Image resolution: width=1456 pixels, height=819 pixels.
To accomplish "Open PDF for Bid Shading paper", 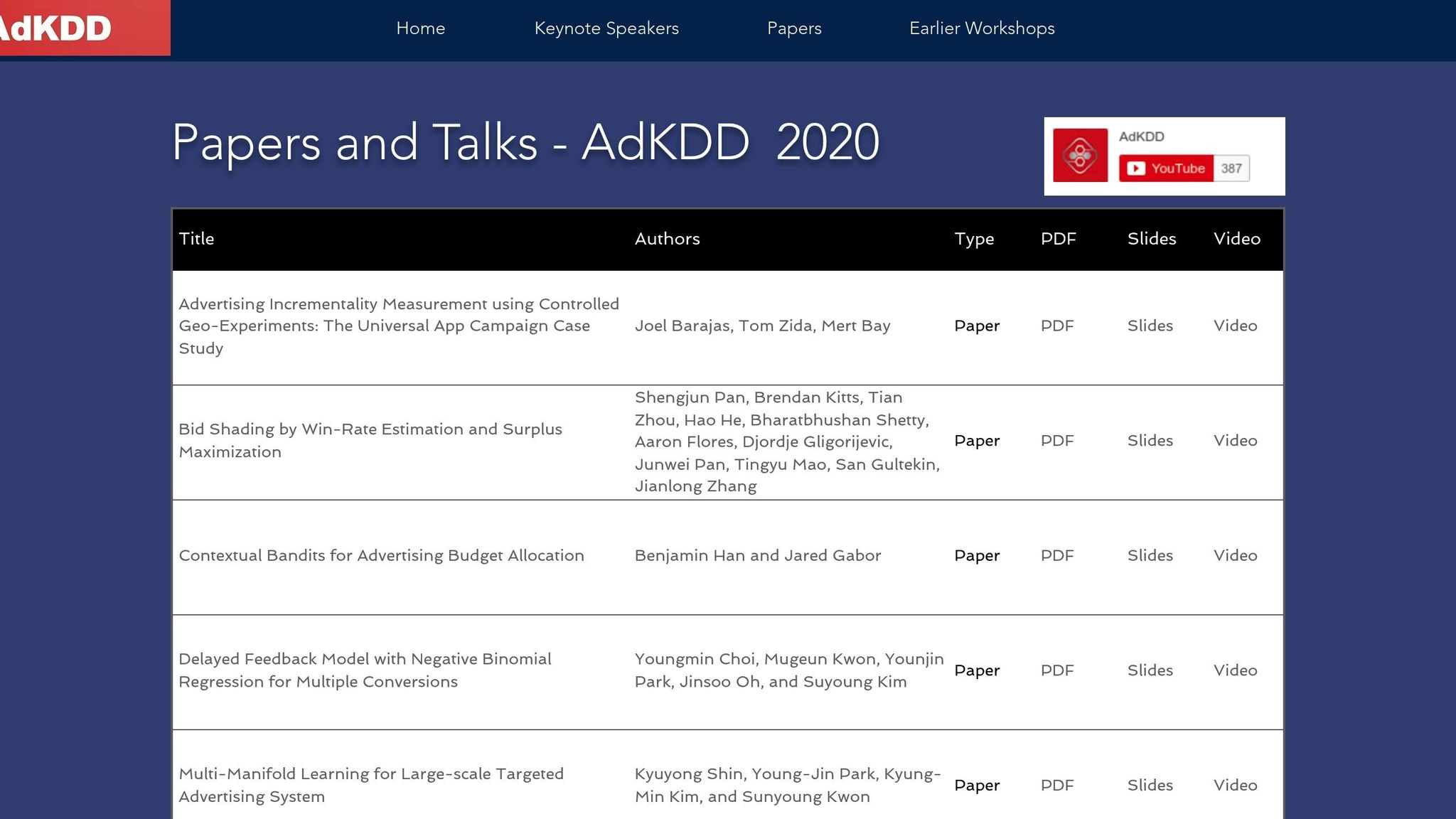I will click(x=1057, y=441).
